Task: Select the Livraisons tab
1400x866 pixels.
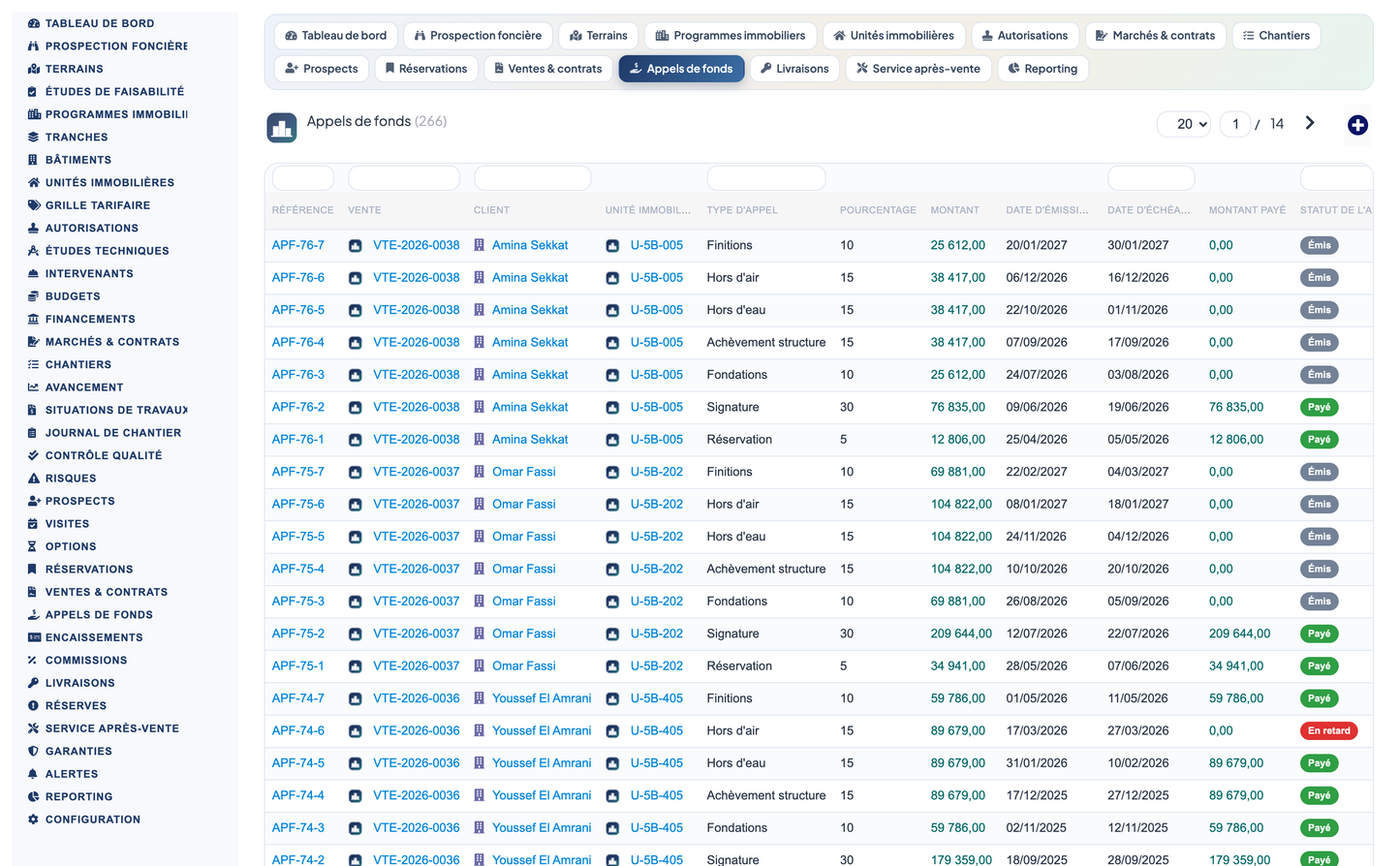Action: (794, 69)
